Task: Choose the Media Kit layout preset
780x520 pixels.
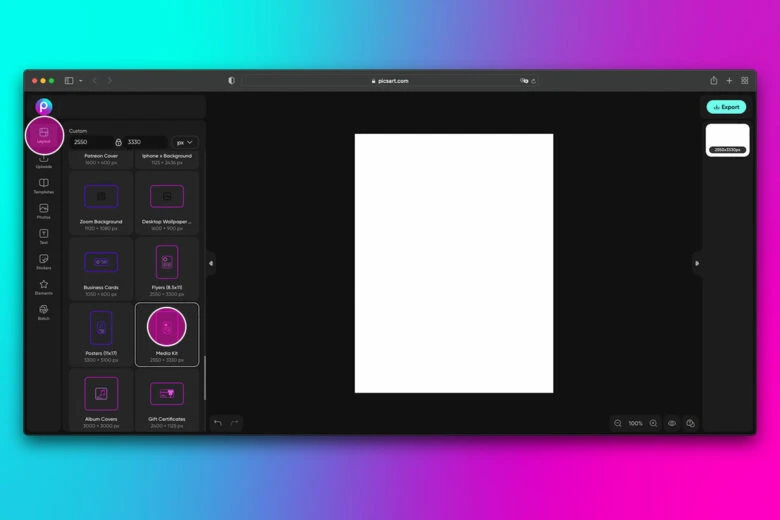Action: pyautogui.click(x=167, y=334)
